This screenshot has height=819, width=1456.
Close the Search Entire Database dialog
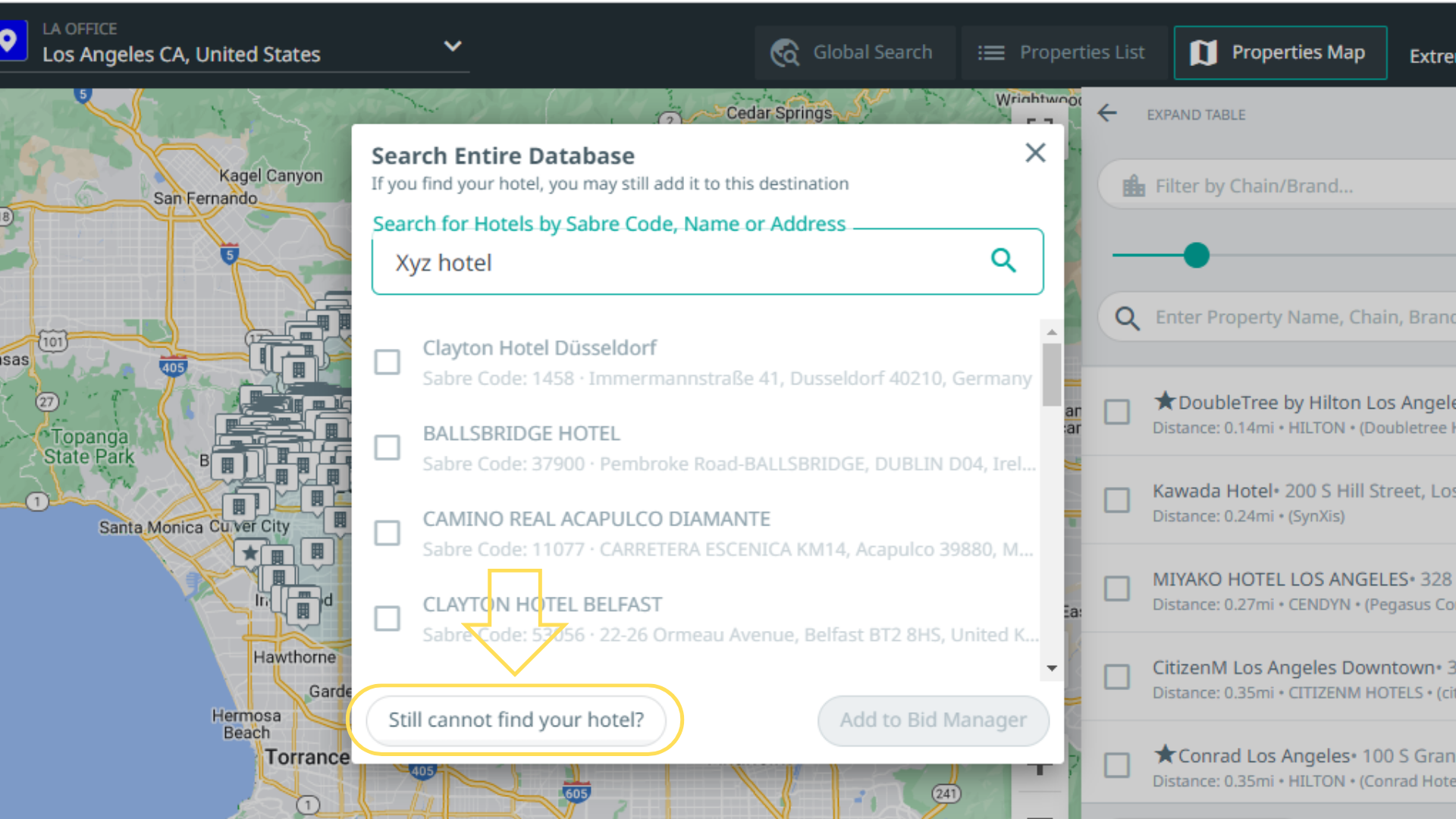1035,152
